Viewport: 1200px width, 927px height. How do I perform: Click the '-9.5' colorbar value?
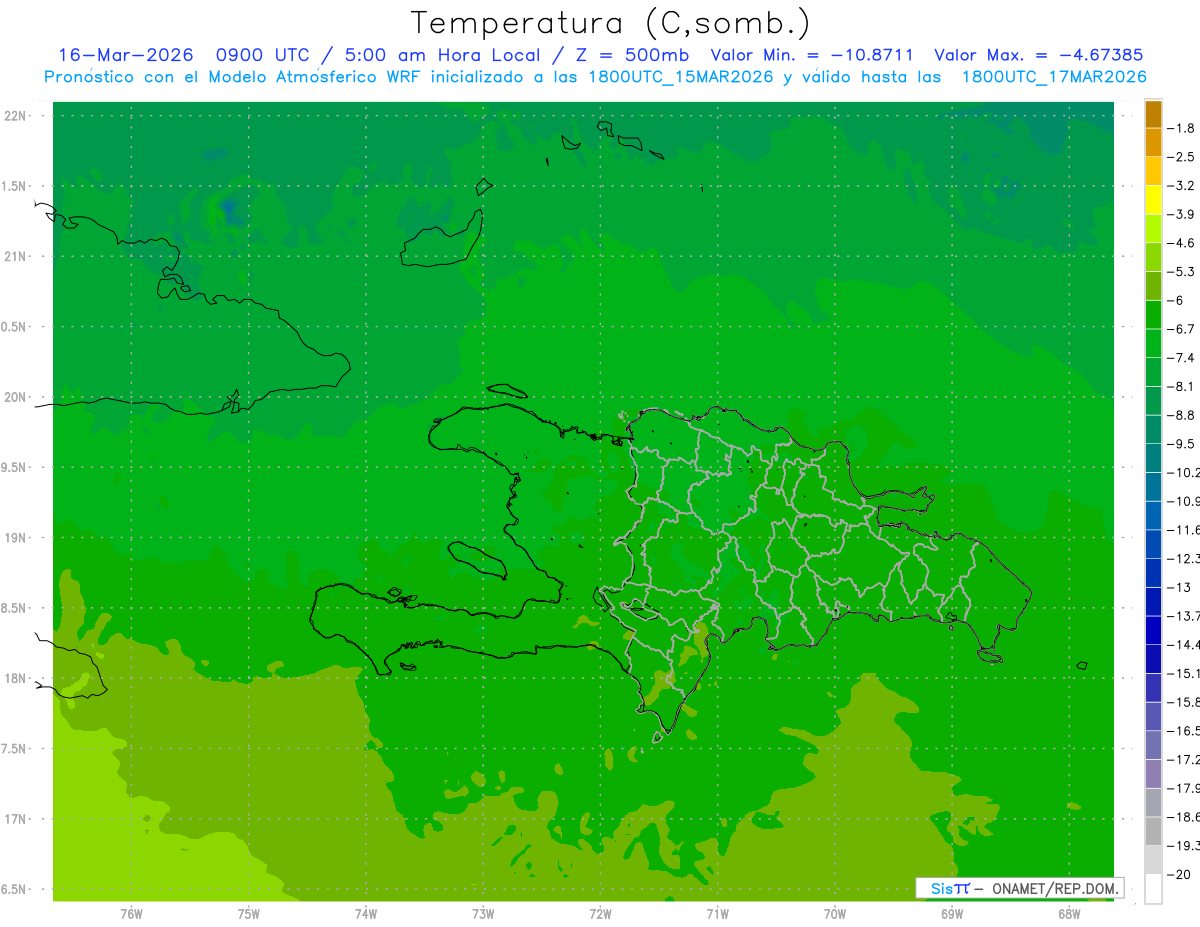click(1180, 444)
